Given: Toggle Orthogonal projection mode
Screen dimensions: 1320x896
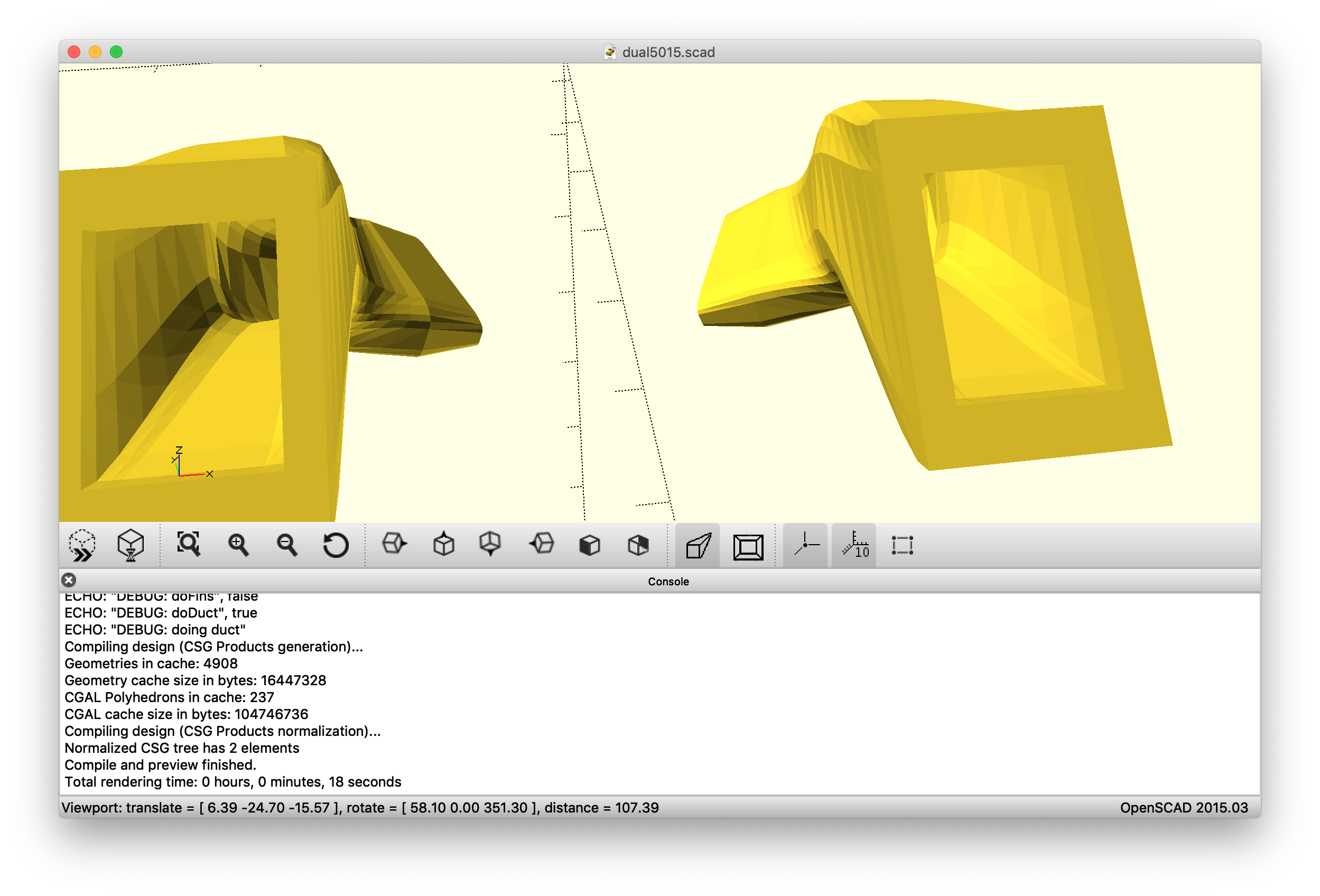Looking at the screenshot, I should pyautogui.click(x=748, y=546).
